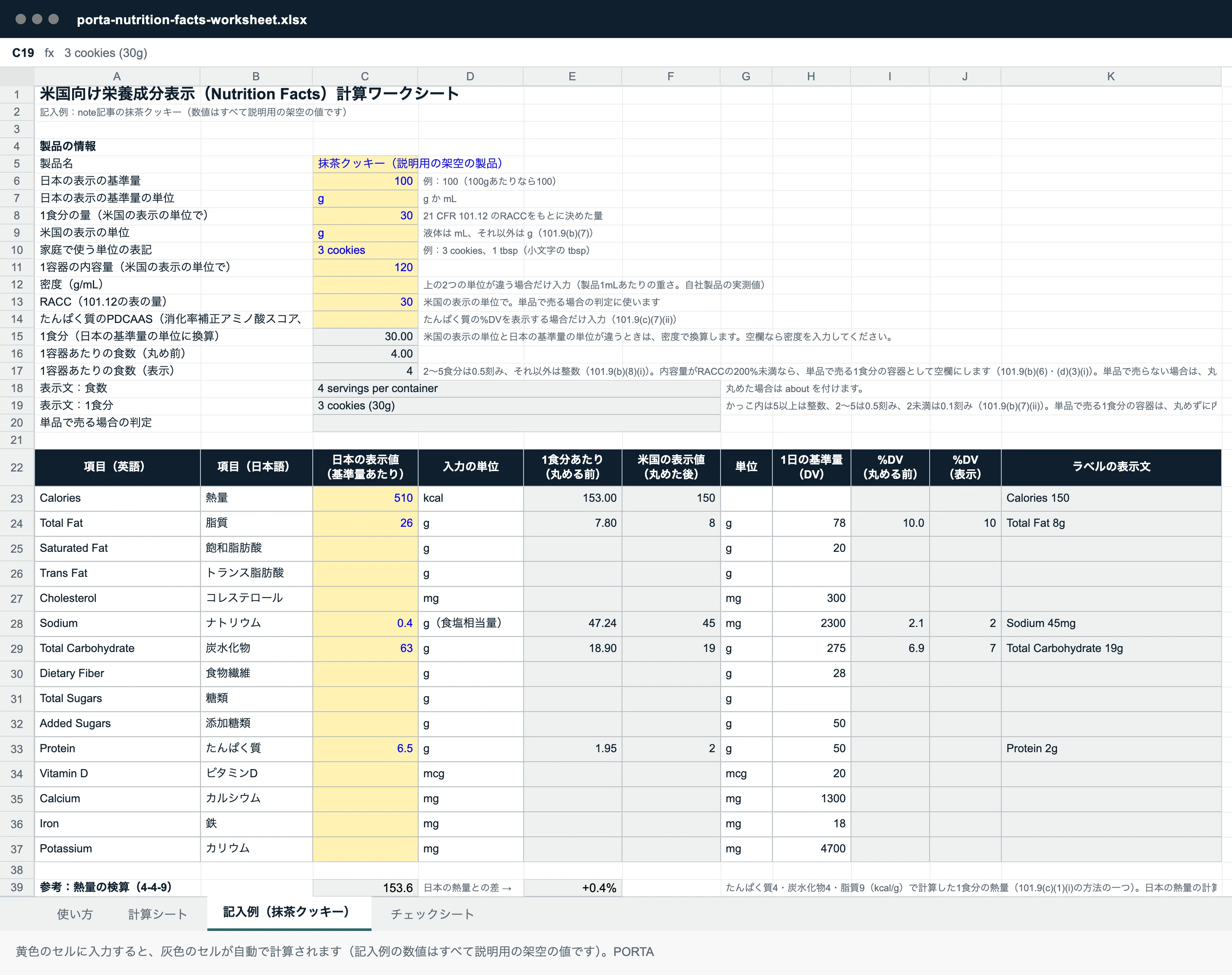Select the '3 cookies (30g)' serving text cell
The image size is (1232, 975).
[516, 405]
